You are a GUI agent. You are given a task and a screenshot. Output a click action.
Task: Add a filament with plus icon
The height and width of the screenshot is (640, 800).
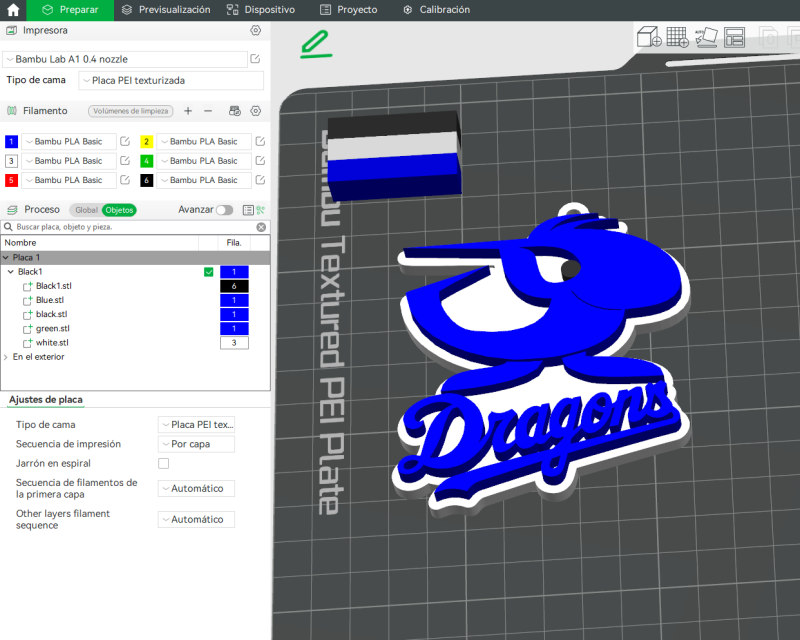click(x=188, y=111)
